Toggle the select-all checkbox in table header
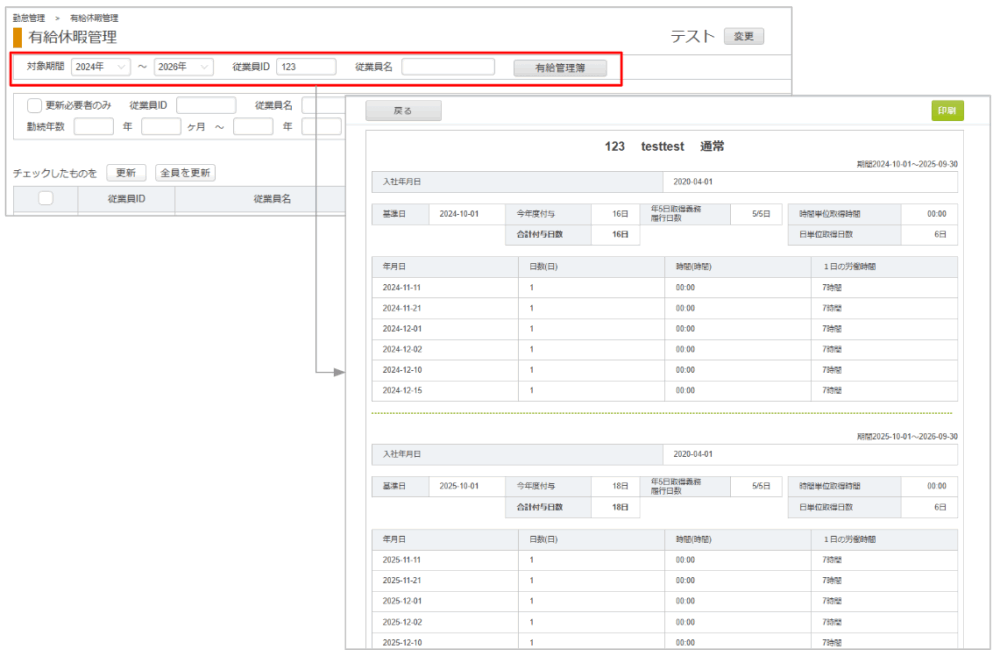Viewport: 1000px width, 656px height. coord(46,199)
